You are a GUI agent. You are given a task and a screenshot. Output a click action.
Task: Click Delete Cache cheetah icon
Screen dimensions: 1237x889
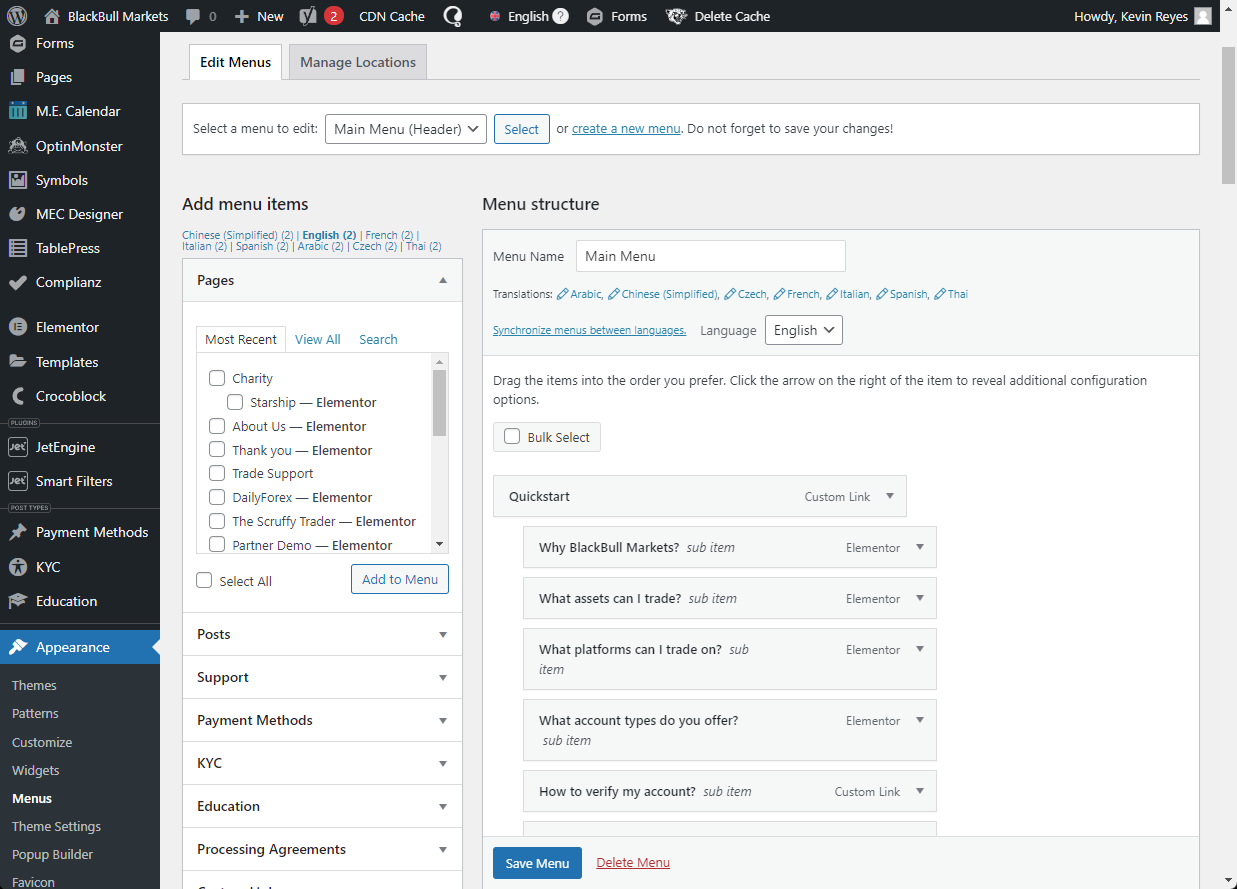tap(676, 16)
